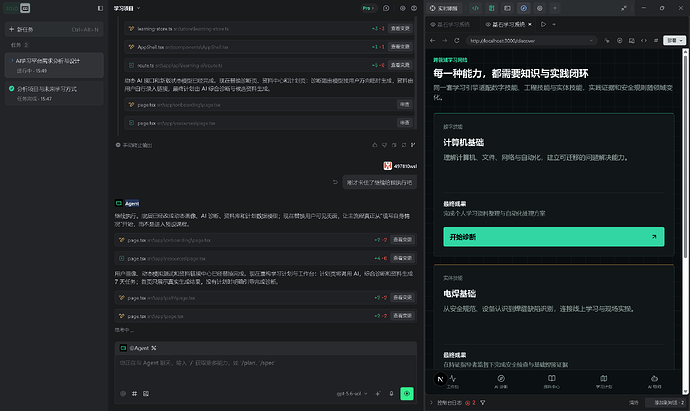Open the URL address dropdown arrow
The width and height of the screenshot is (690, 411).
pyautogui.click(x=591, y=40)
